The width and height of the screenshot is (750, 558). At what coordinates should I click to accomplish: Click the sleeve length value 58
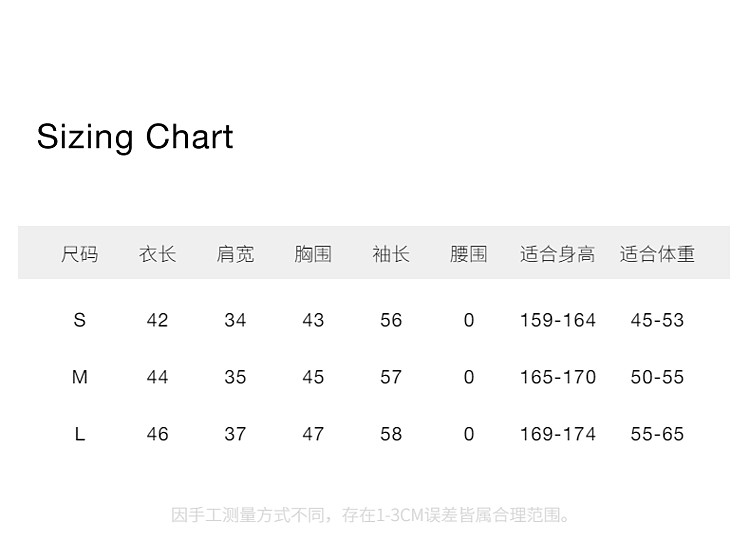[391, 434]
